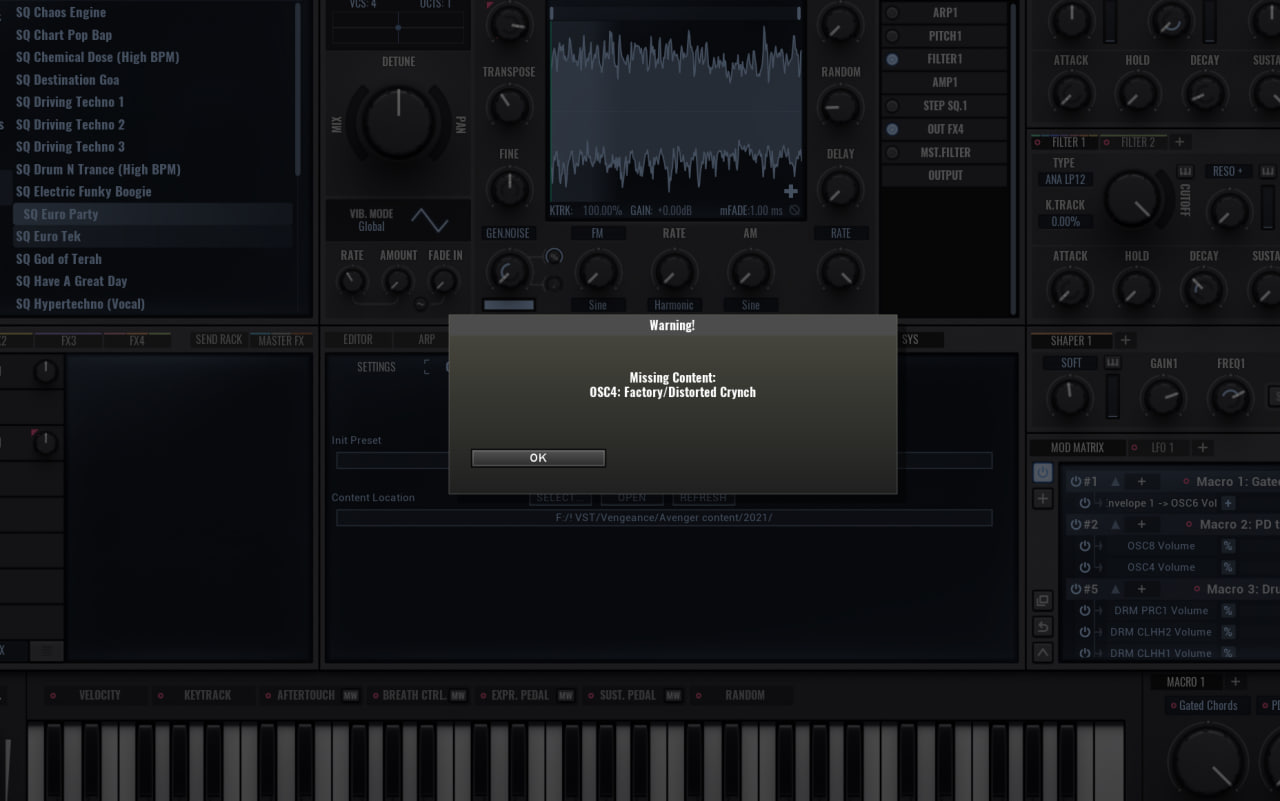
Task: Click the keyboard icon beside CUTOFF
Action: point(1186,171)
